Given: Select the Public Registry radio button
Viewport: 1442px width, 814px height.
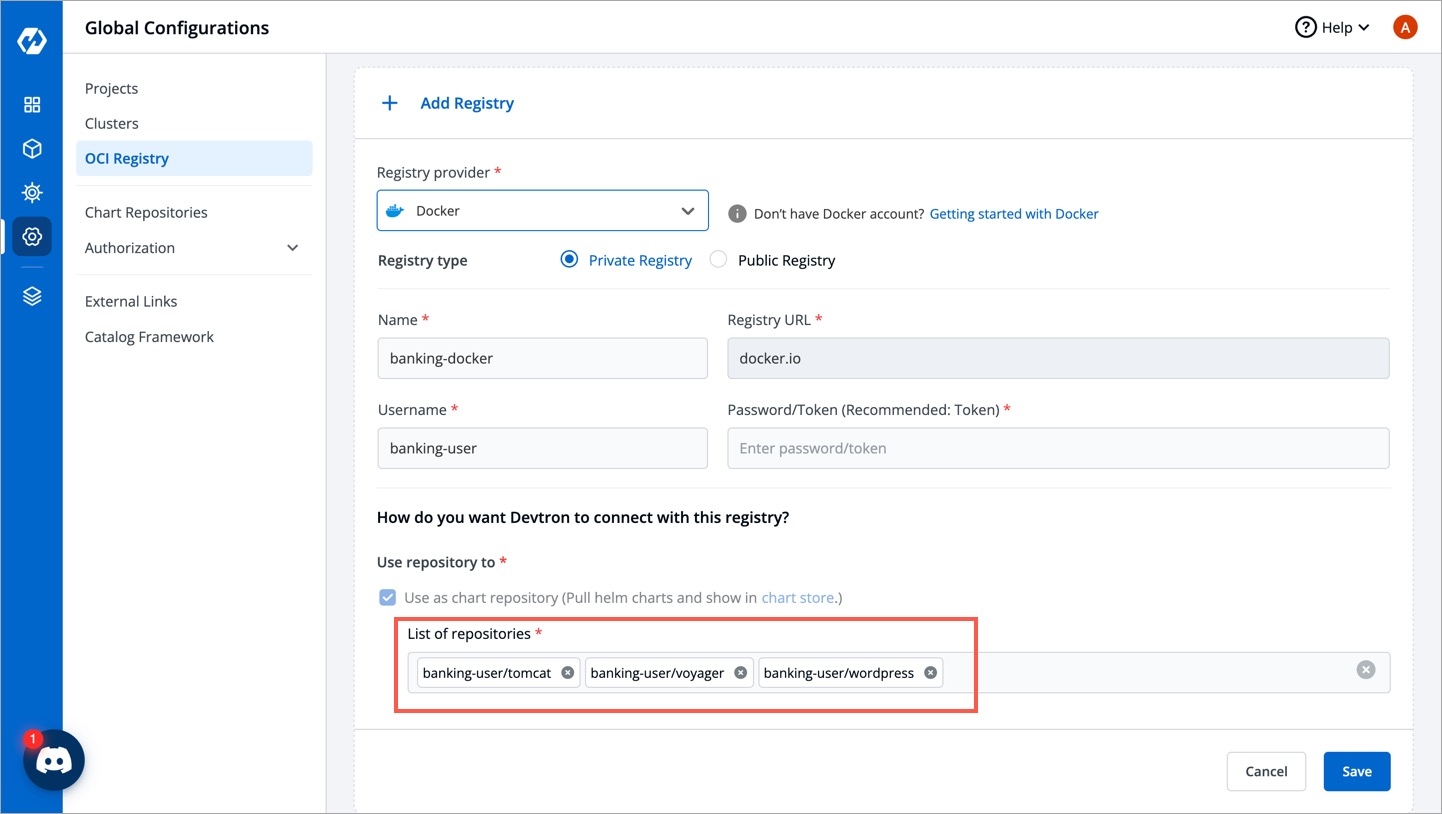Looking at the screenshot, I should (x=718, y=260).
